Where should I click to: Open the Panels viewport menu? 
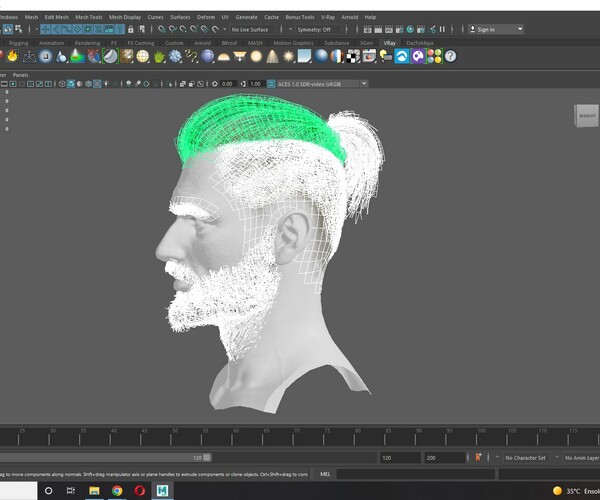click(20, 75)
